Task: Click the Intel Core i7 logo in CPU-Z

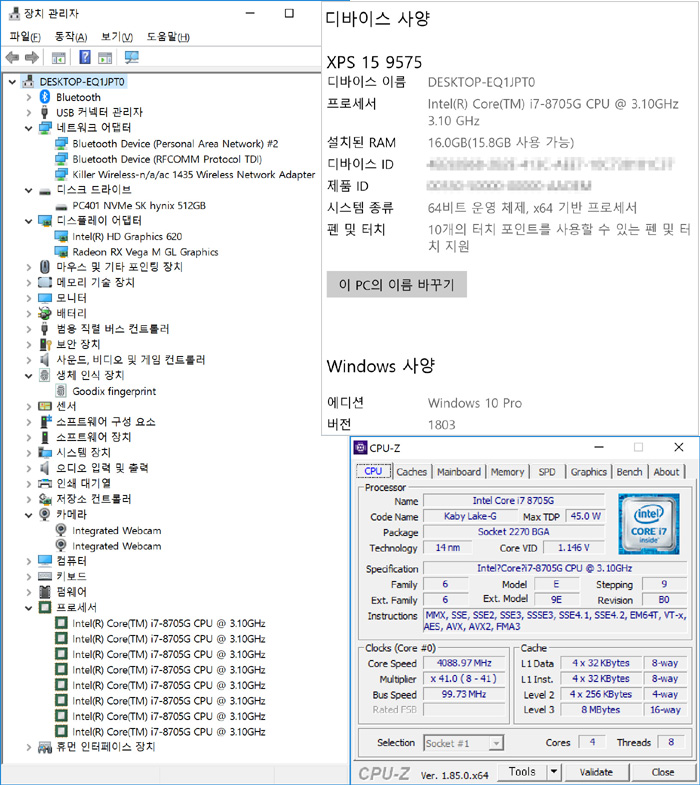Action: 648,523
